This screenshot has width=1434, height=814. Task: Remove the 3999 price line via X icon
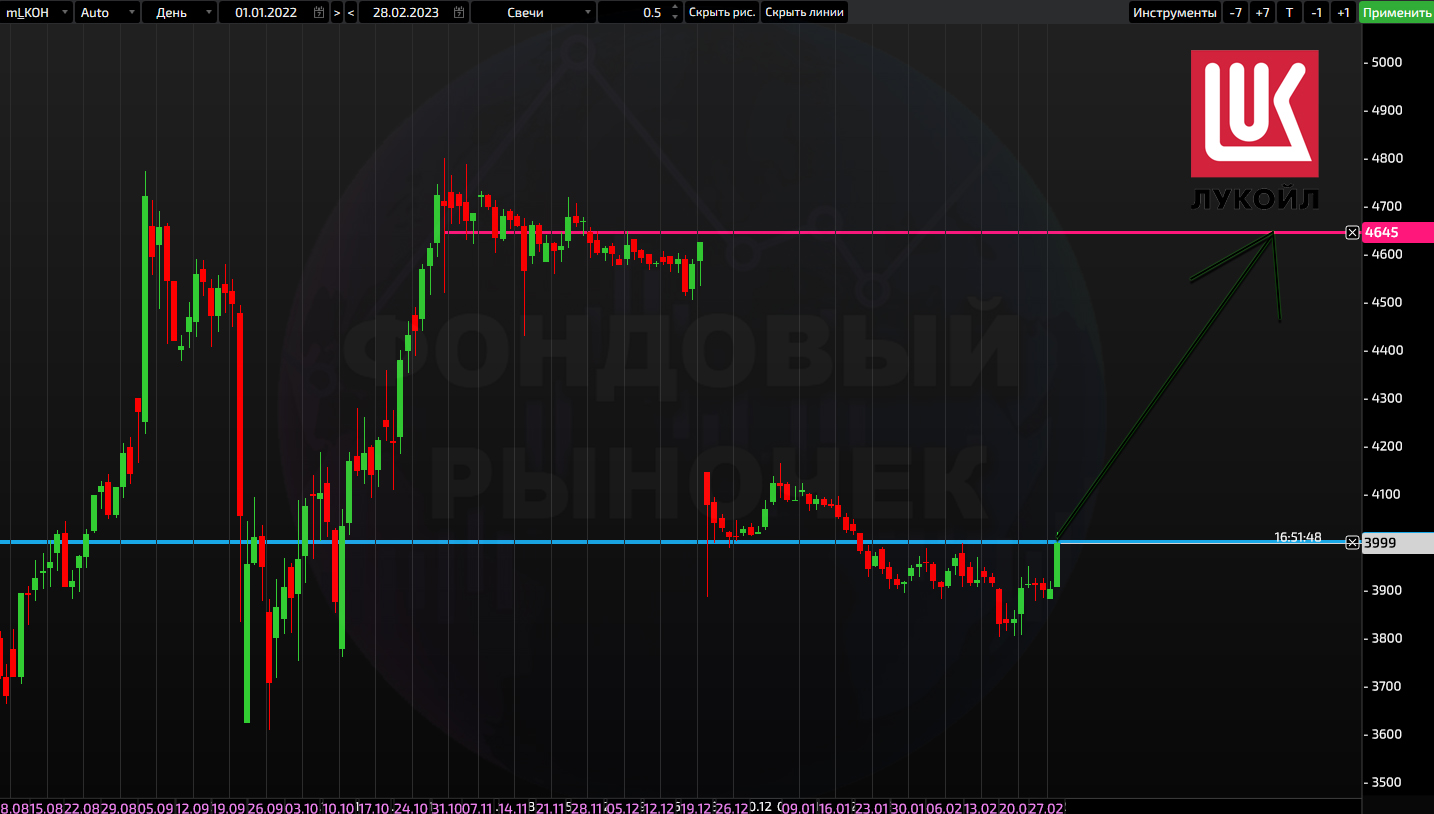[1352, 542]
